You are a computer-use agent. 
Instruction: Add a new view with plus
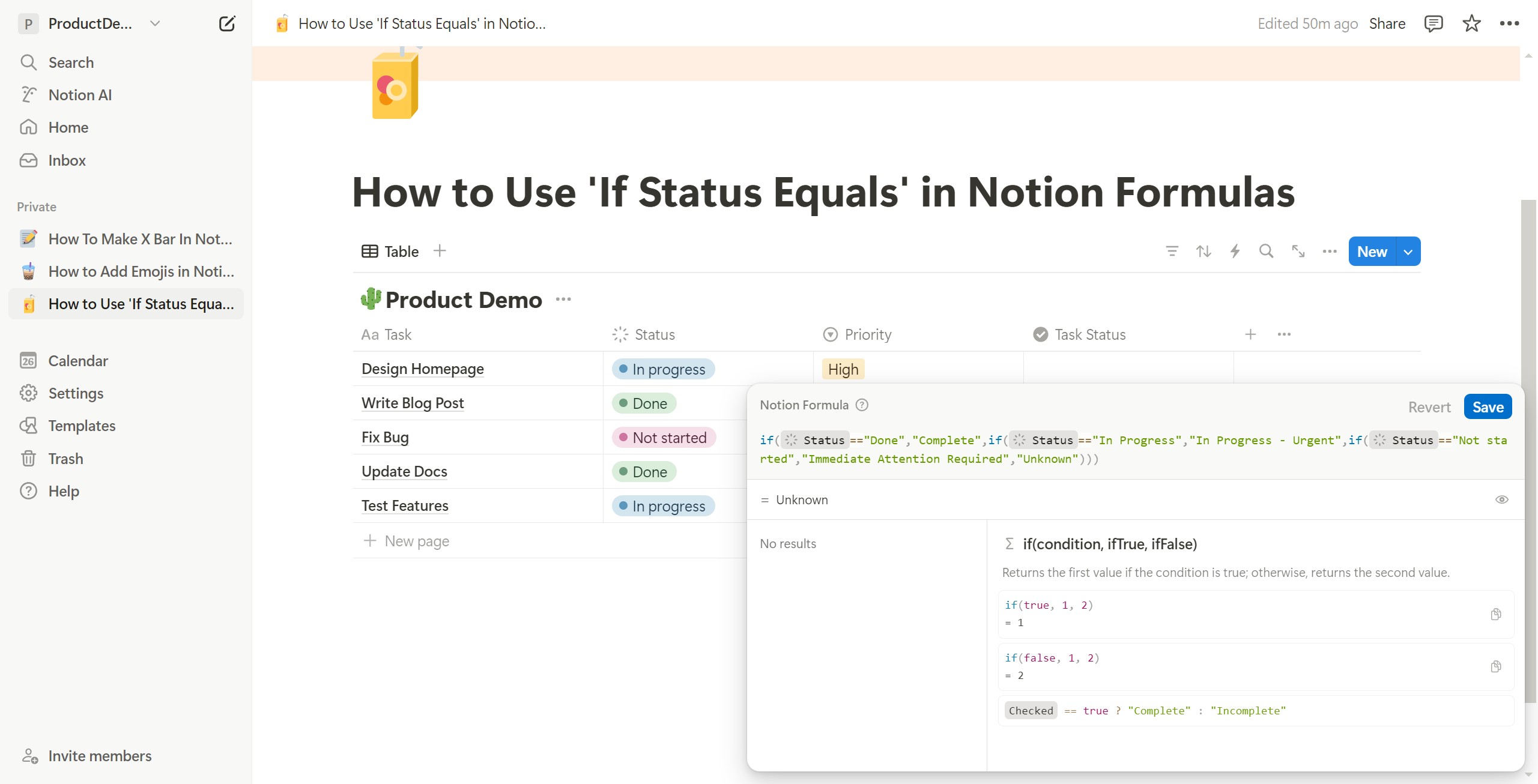(x=440, y=251)
